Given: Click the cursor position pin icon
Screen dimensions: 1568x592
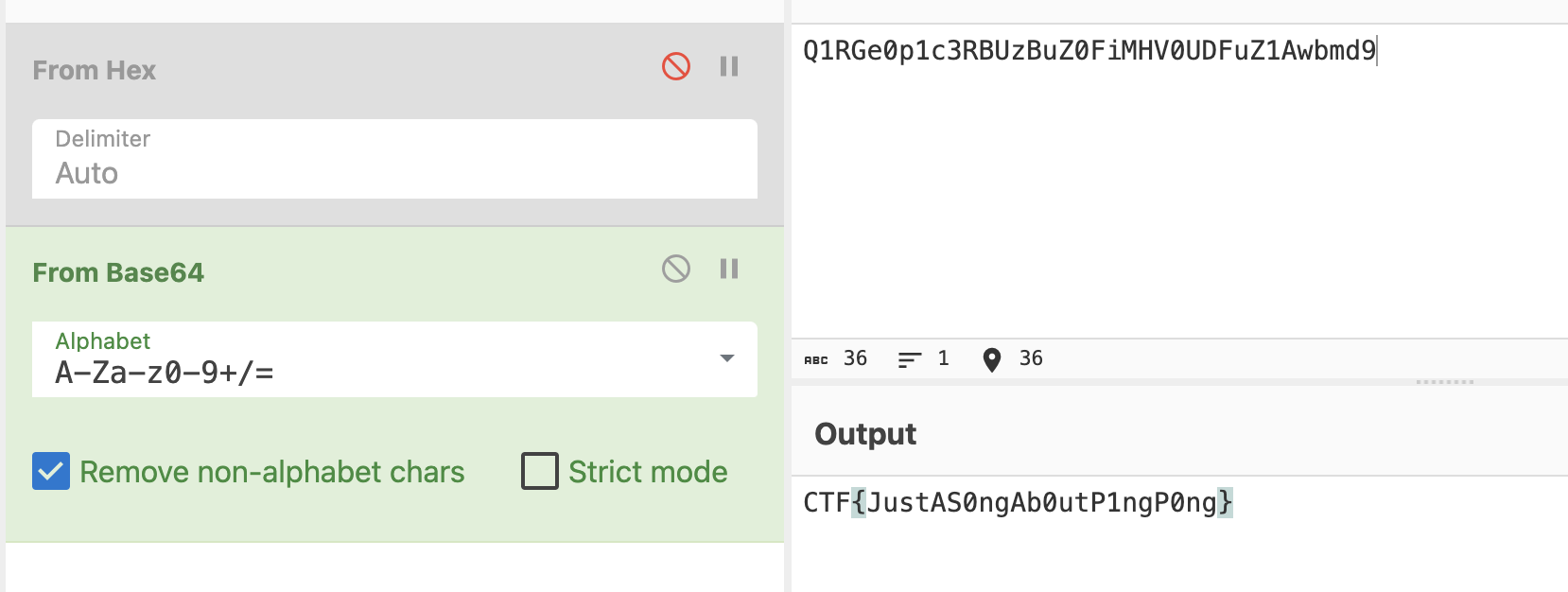Looking at the screenshot, I should coord(991,359).
